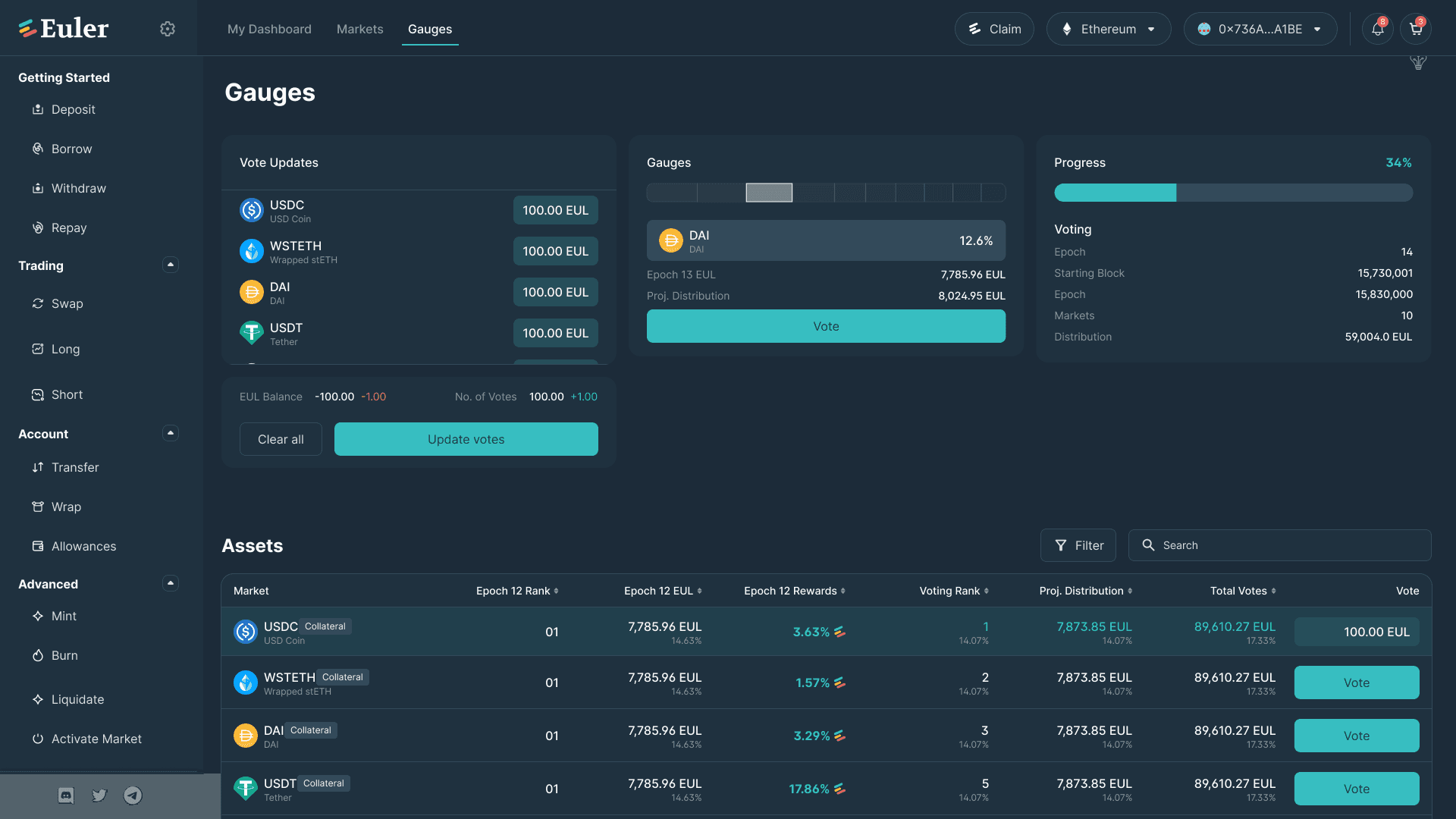
Task: Open the shopping cart icon
Action: click(1415, 29)
